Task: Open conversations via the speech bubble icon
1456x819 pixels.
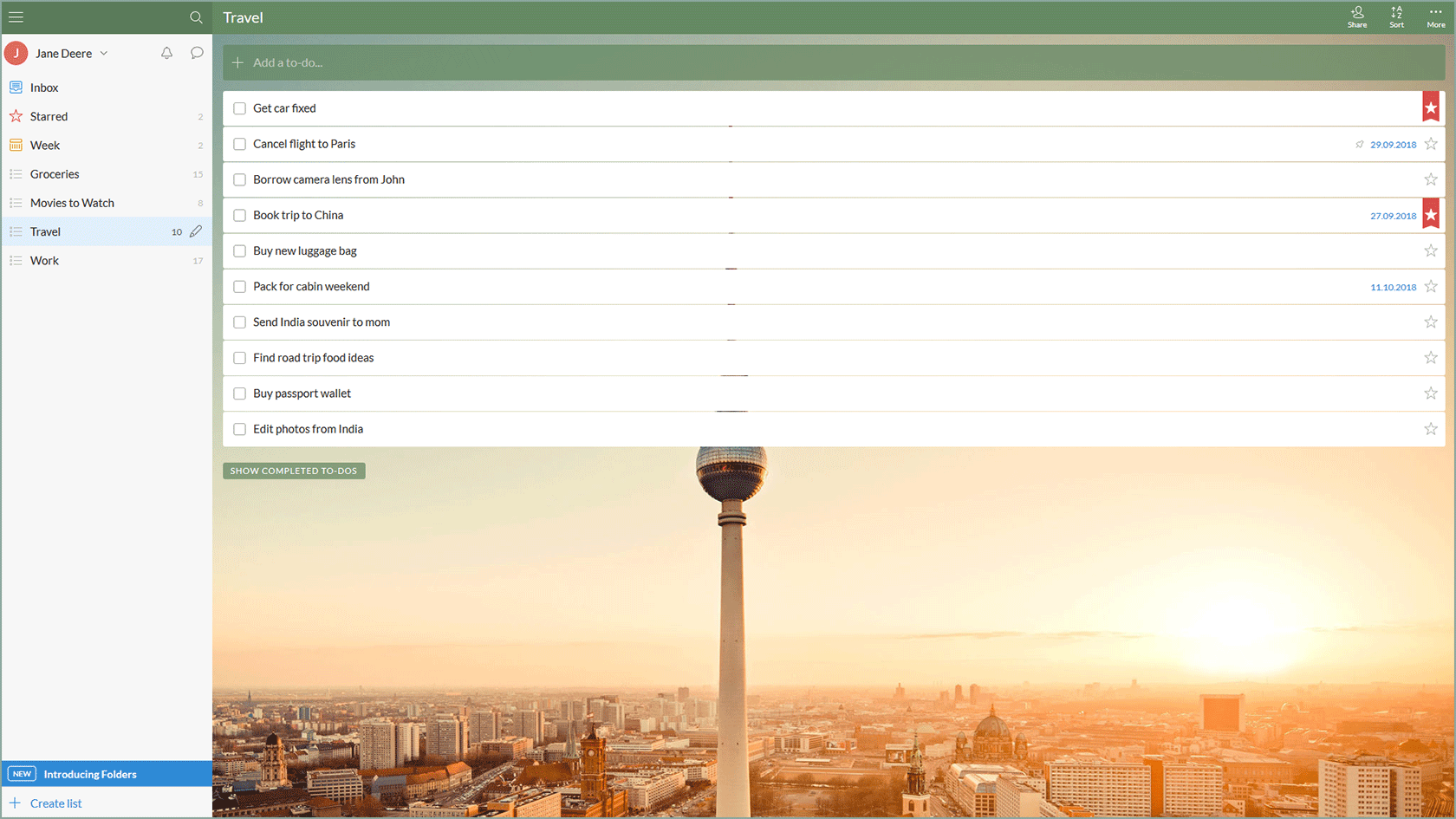Action: point(197,53)
